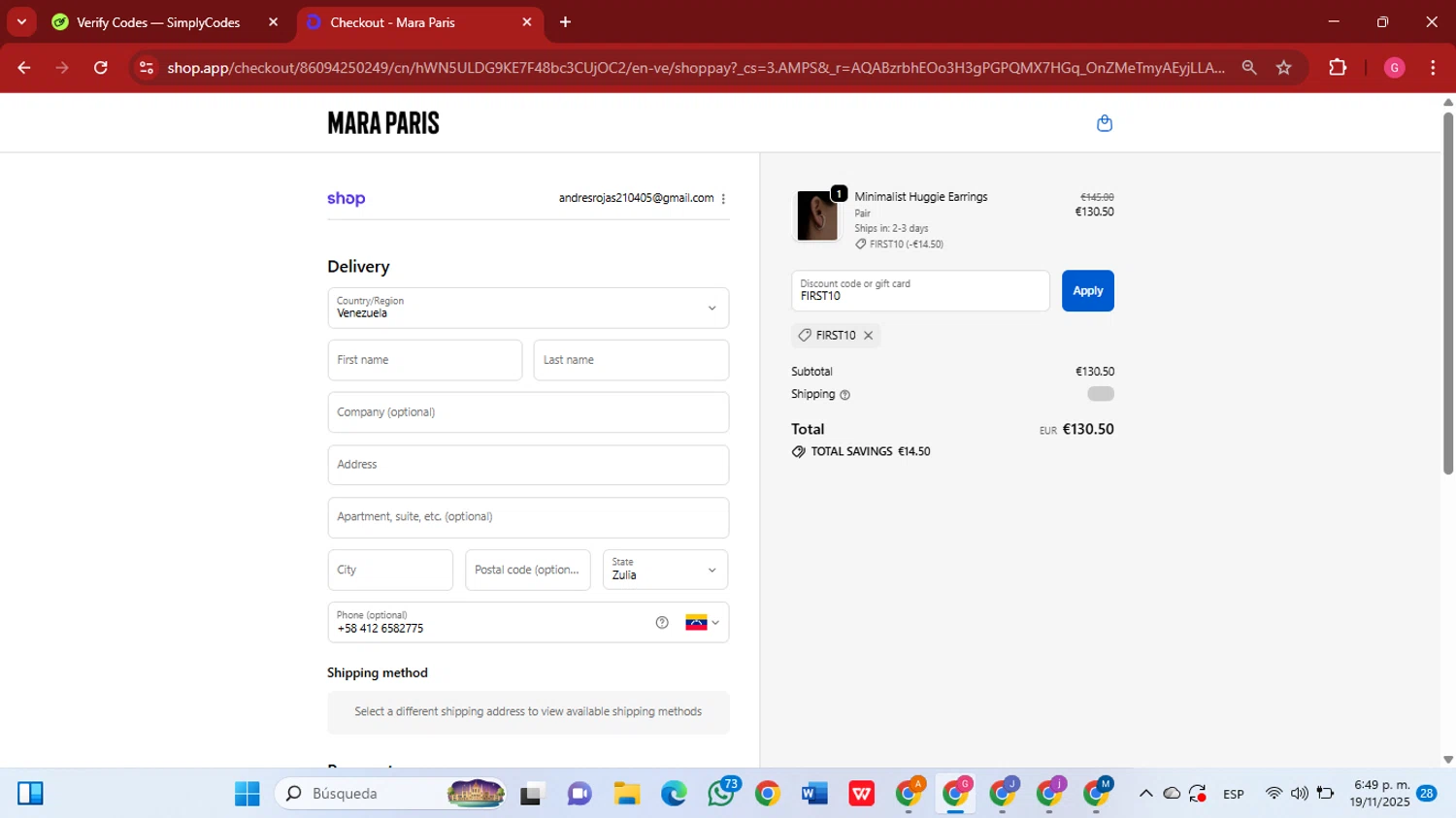
Task: Click the page vertical scrollbar
Action: [1448, 294]
